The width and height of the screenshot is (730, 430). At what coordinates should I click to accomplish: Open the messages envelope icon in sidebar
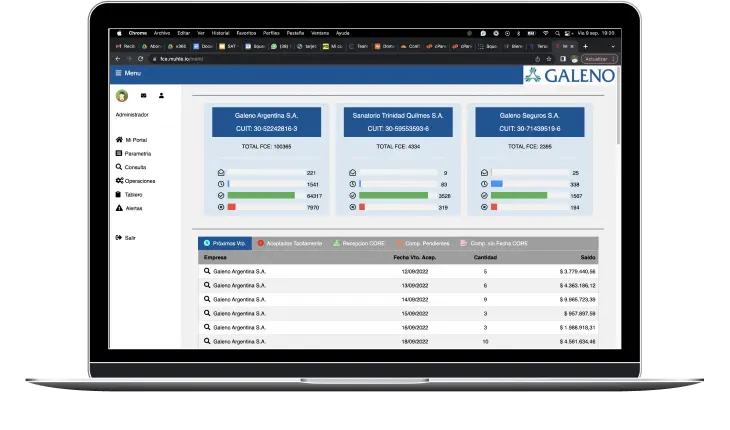[x=143, y=95]
